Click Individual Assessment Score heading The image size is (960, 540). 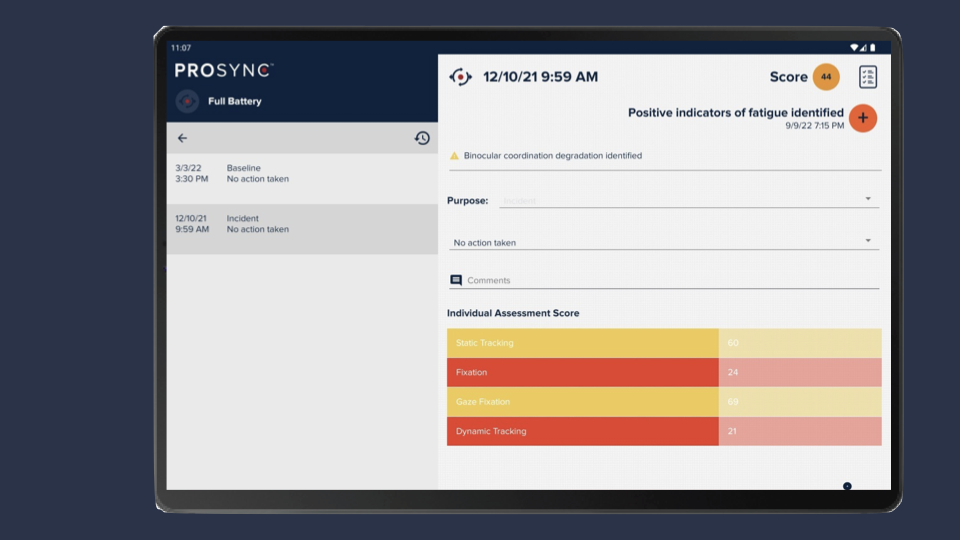pyautogui.click(x=513, y=313)
